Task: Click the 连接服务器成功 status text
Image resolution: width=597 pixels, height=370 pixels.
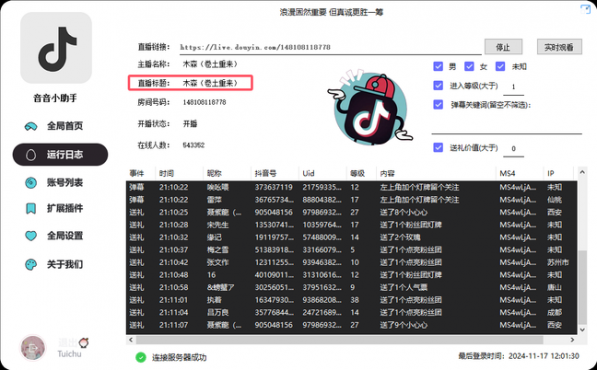Action: (x=179, y=357)
